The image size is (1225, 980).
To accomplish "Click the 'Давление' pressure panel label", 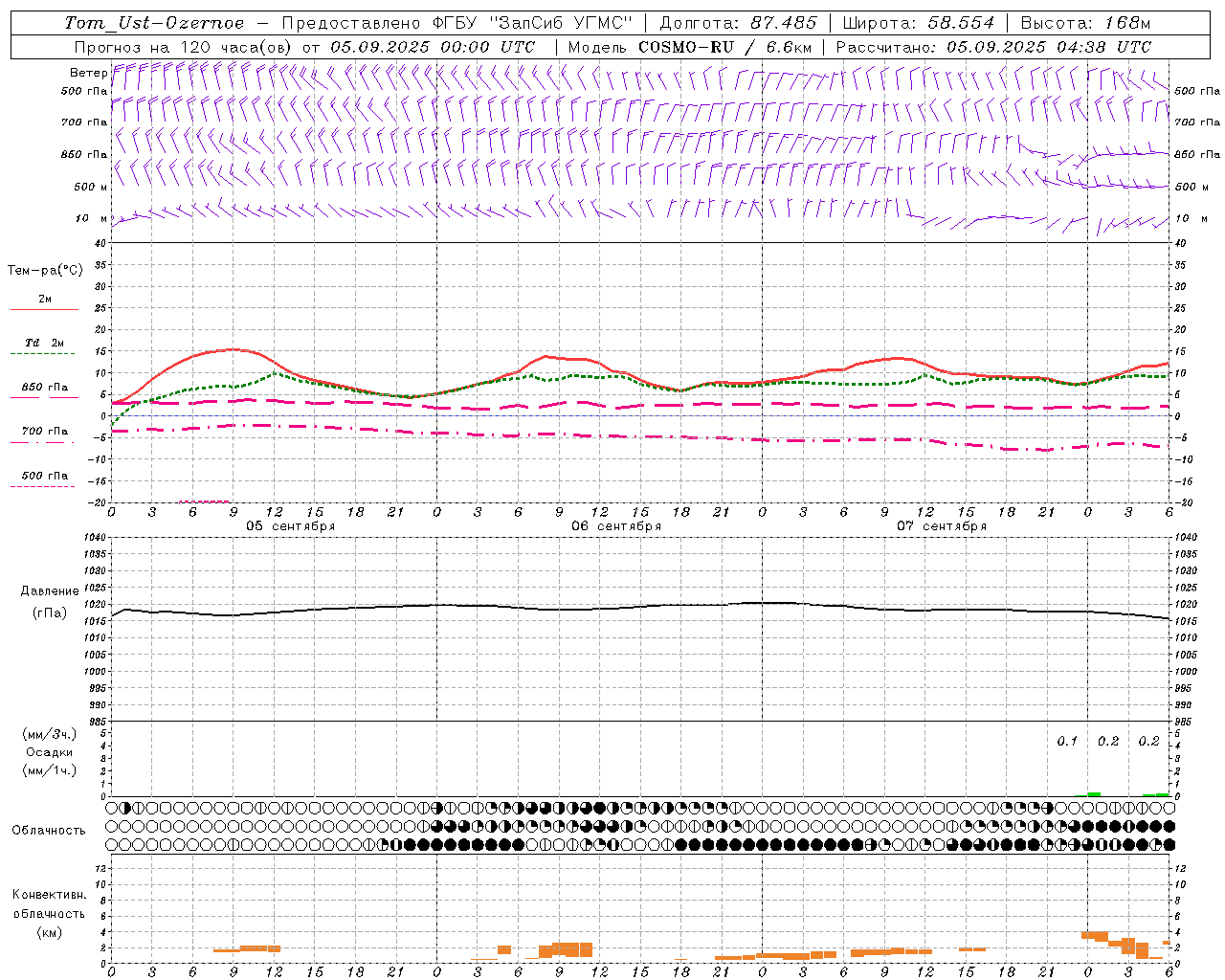I will point(50,591).
